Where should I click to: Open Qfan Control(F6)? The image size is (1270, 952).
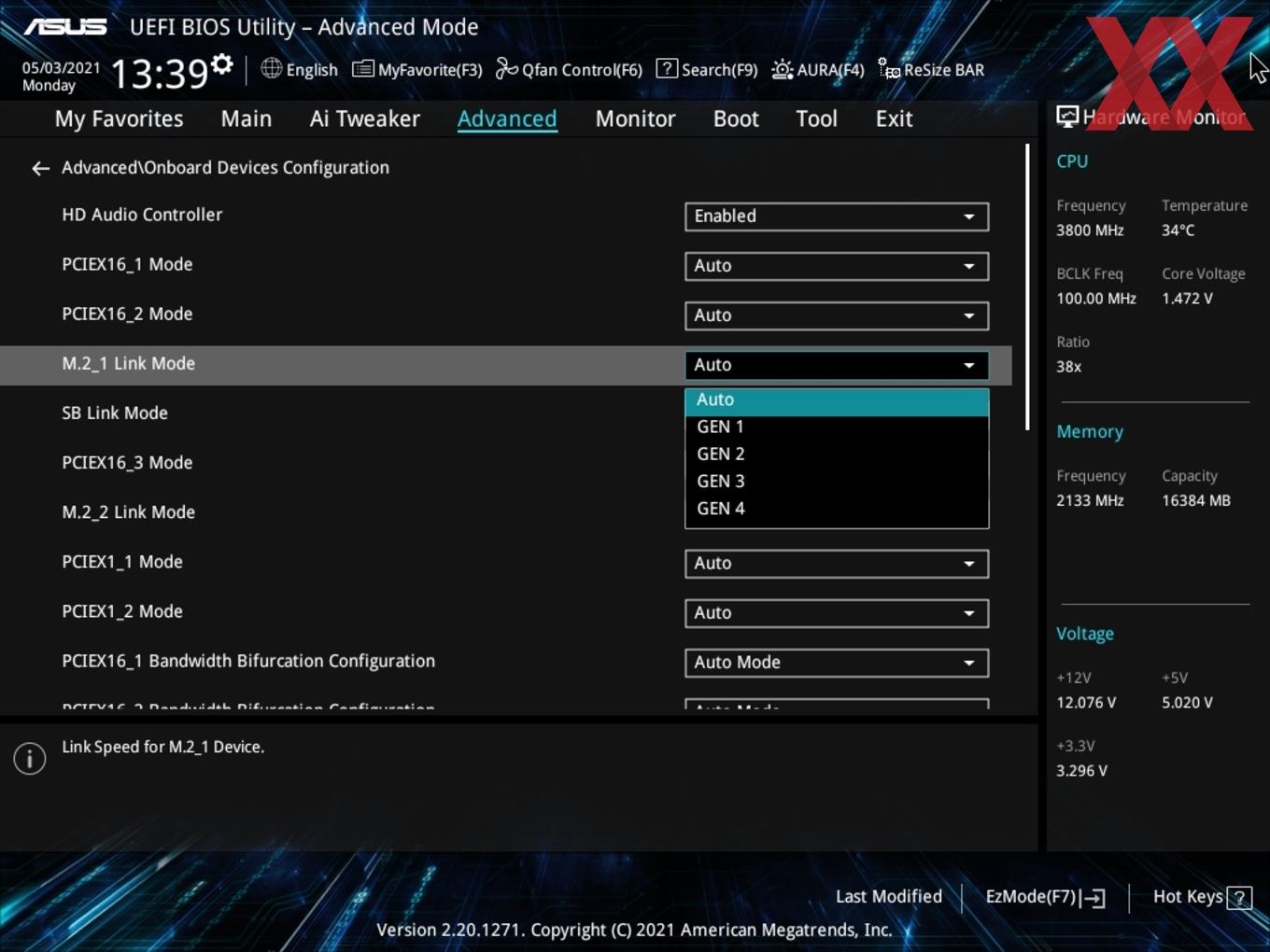click(569, 70)
